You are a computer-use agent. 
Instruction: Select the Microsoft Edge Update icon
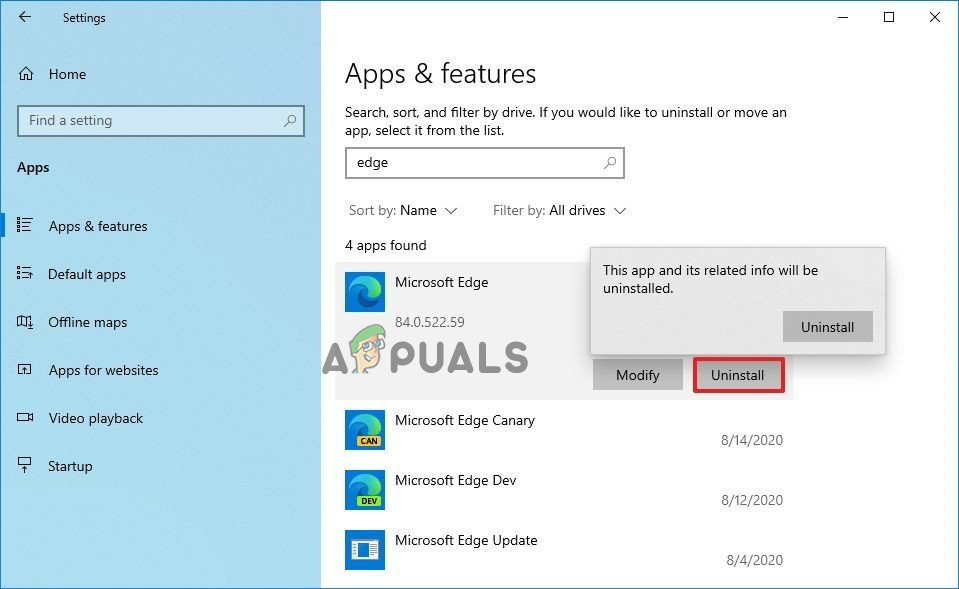click(x=365, y=549)
